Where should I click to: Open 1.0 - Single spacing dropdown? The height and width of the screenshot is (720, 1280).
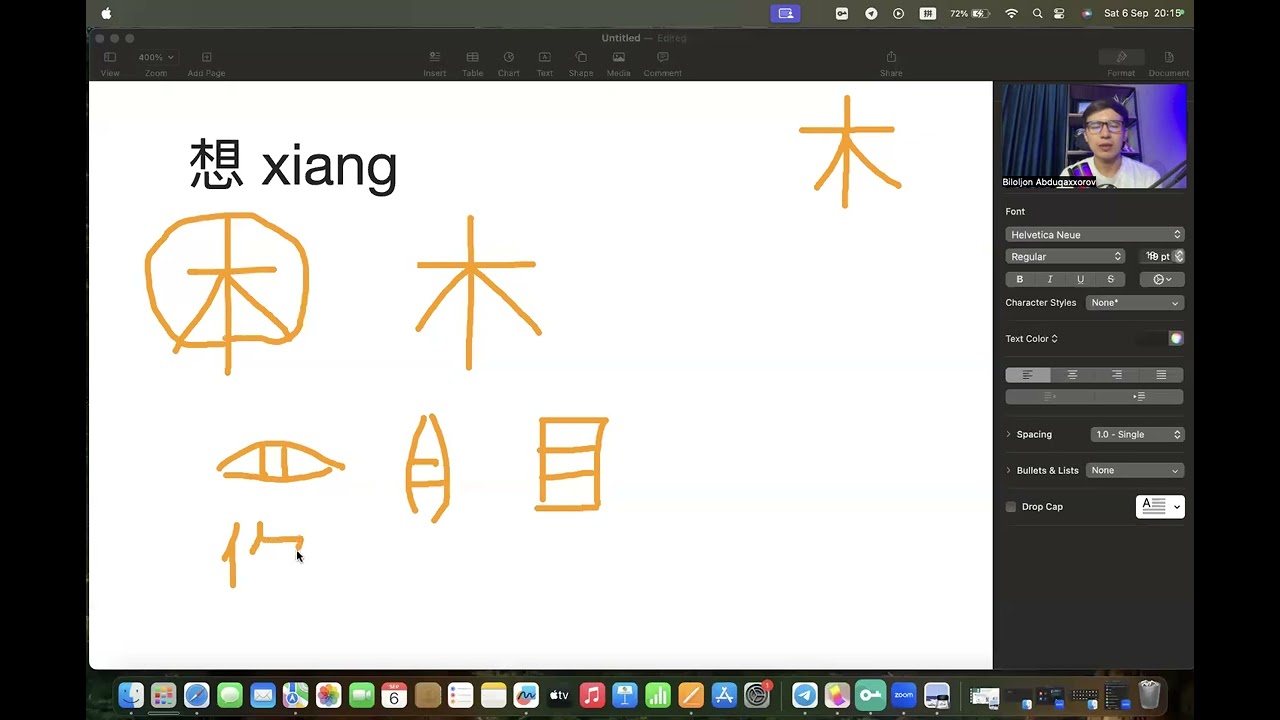click(1137, 434)
